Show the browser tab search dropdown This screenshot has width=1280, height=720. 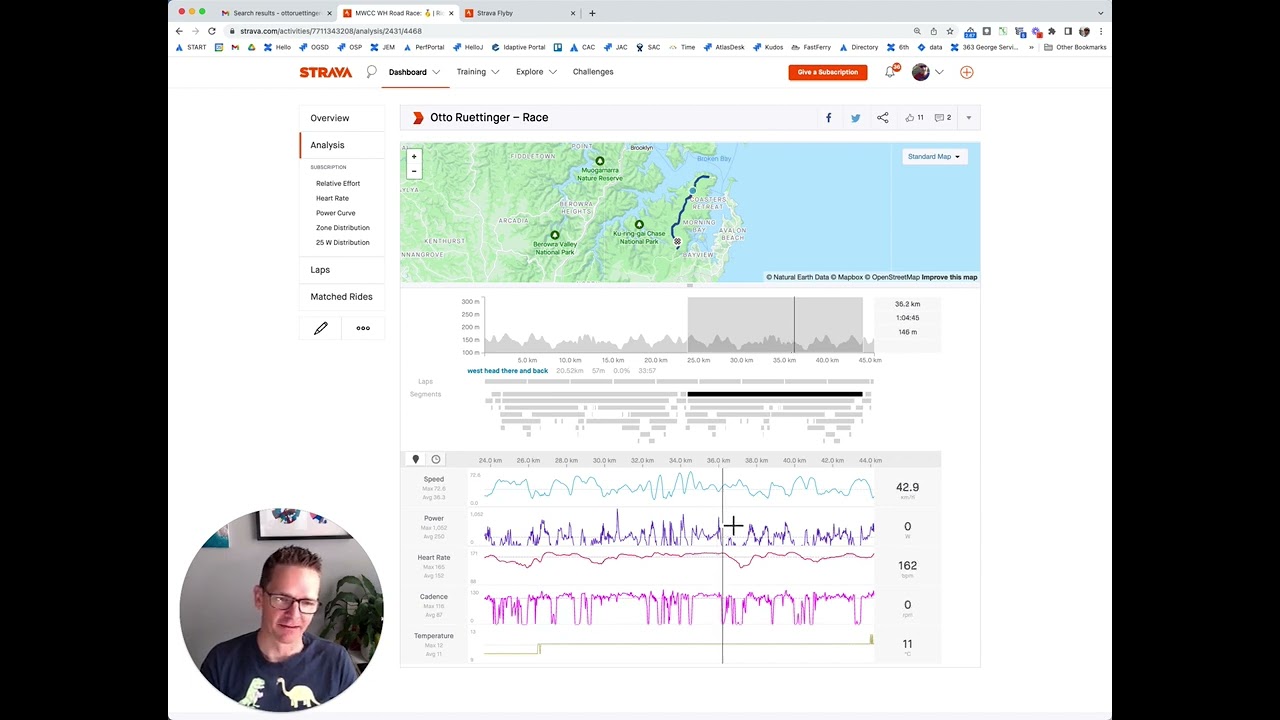1101,13
